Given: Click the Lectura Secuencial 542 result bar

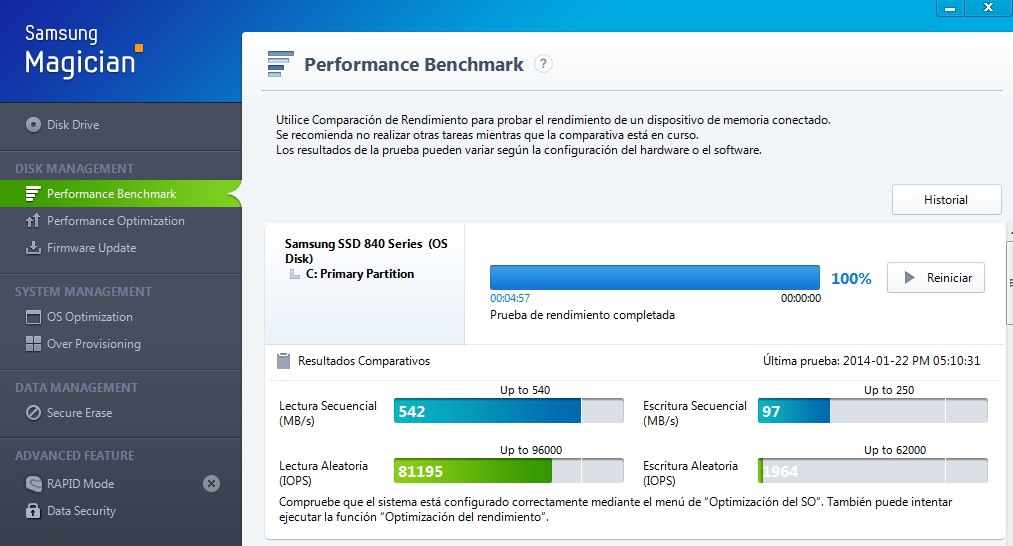Looking at the screenshot, I should coord(508,412).
